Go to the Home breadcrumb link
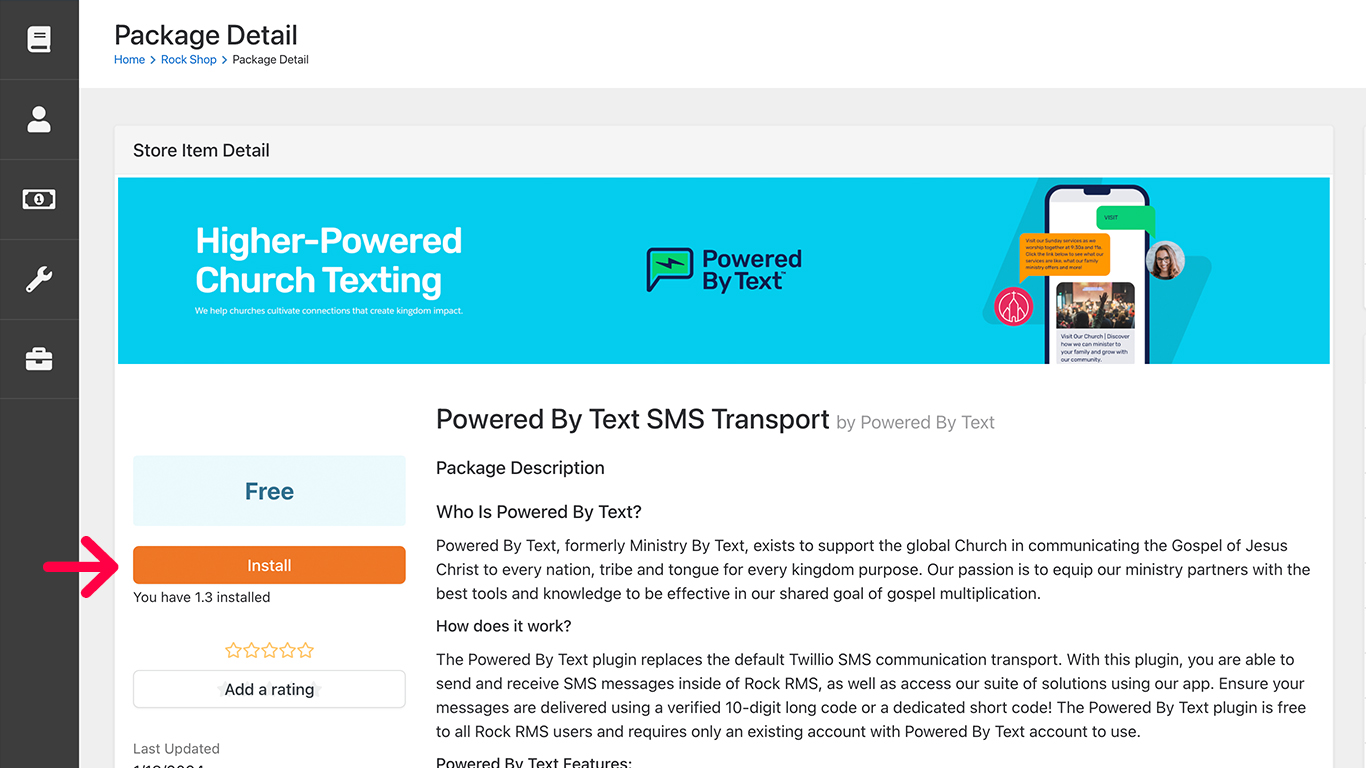This screenshot has width=1366, height=768. tap(129, 60)
